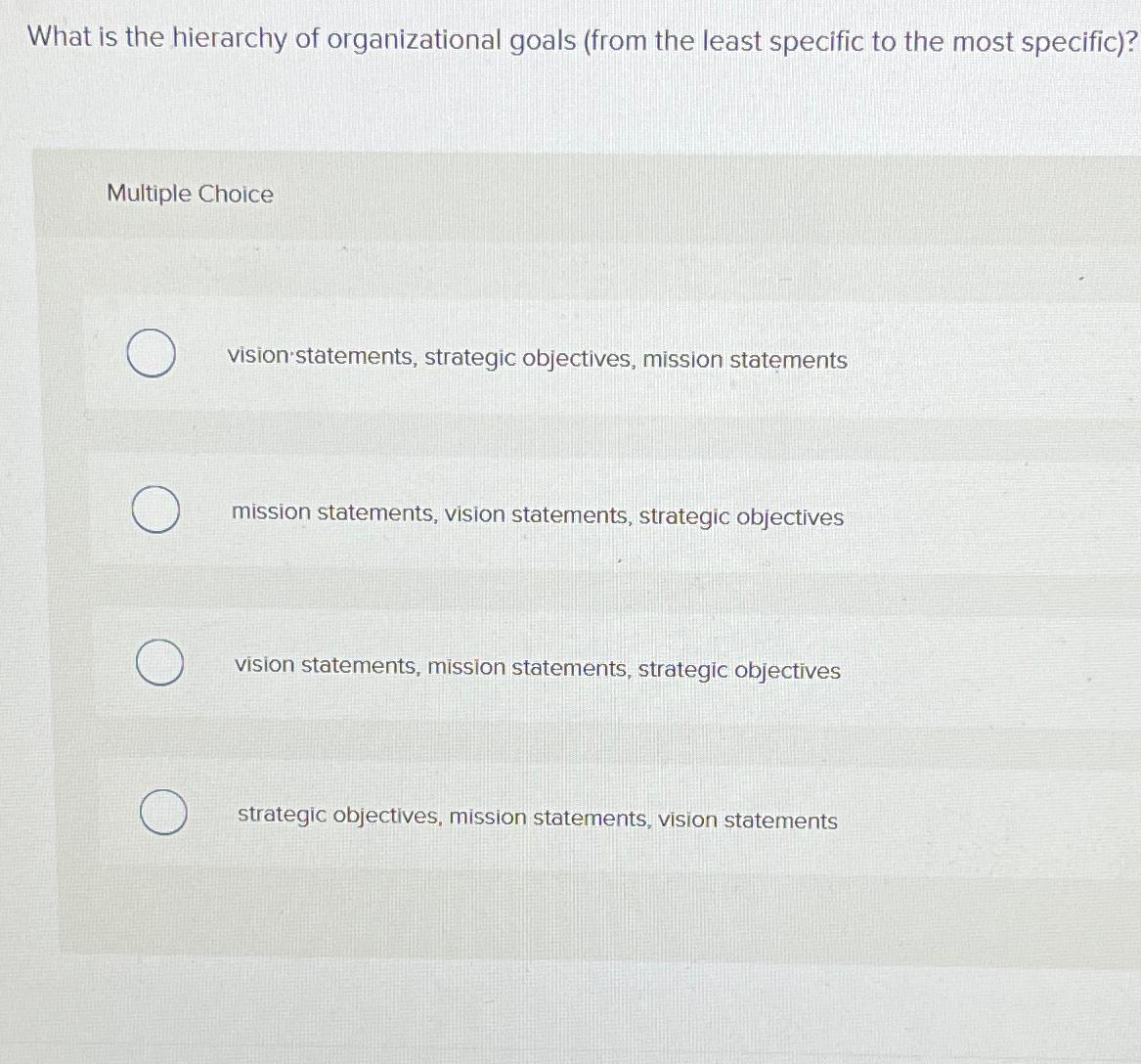Click answer text strategic objectives, mission statements, vision statements
The width and height of the screenshot is (1141, 1064).
click(x=536, y=818)
